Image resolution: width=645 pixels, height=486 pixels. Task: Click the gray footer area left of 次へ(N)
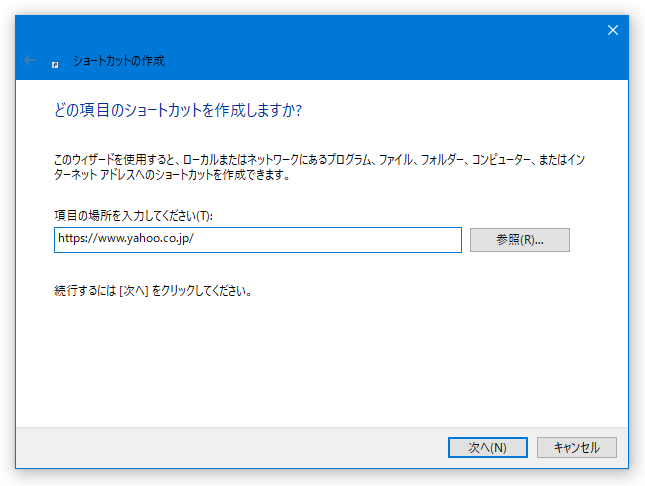tap(230, 447)
